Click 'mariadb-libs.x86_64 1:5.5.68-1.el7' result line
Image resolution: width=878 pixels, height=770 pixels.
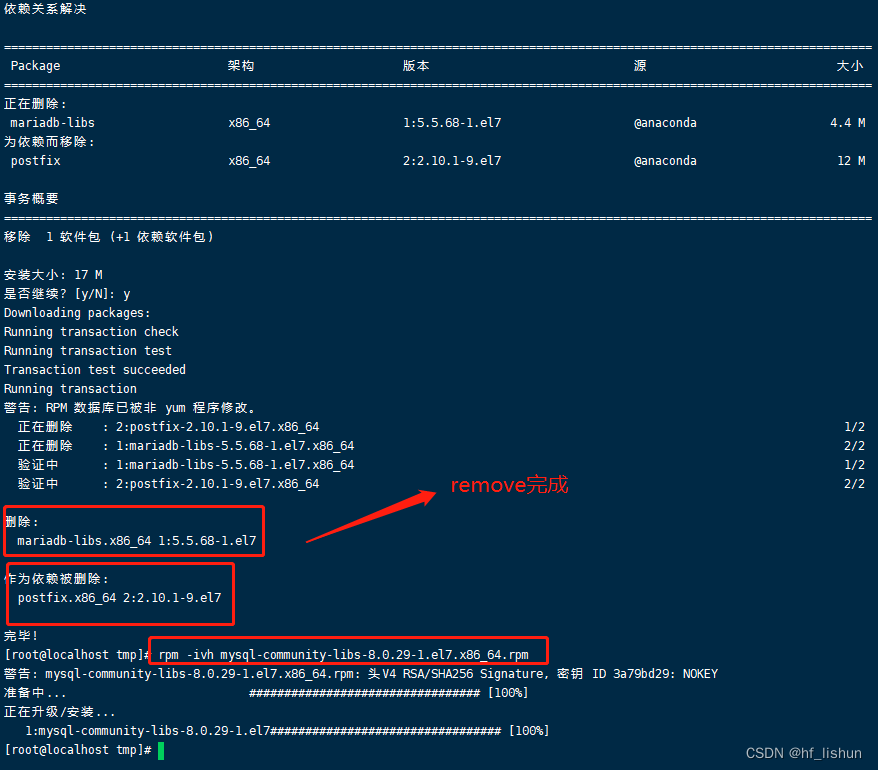coord(137,541)
